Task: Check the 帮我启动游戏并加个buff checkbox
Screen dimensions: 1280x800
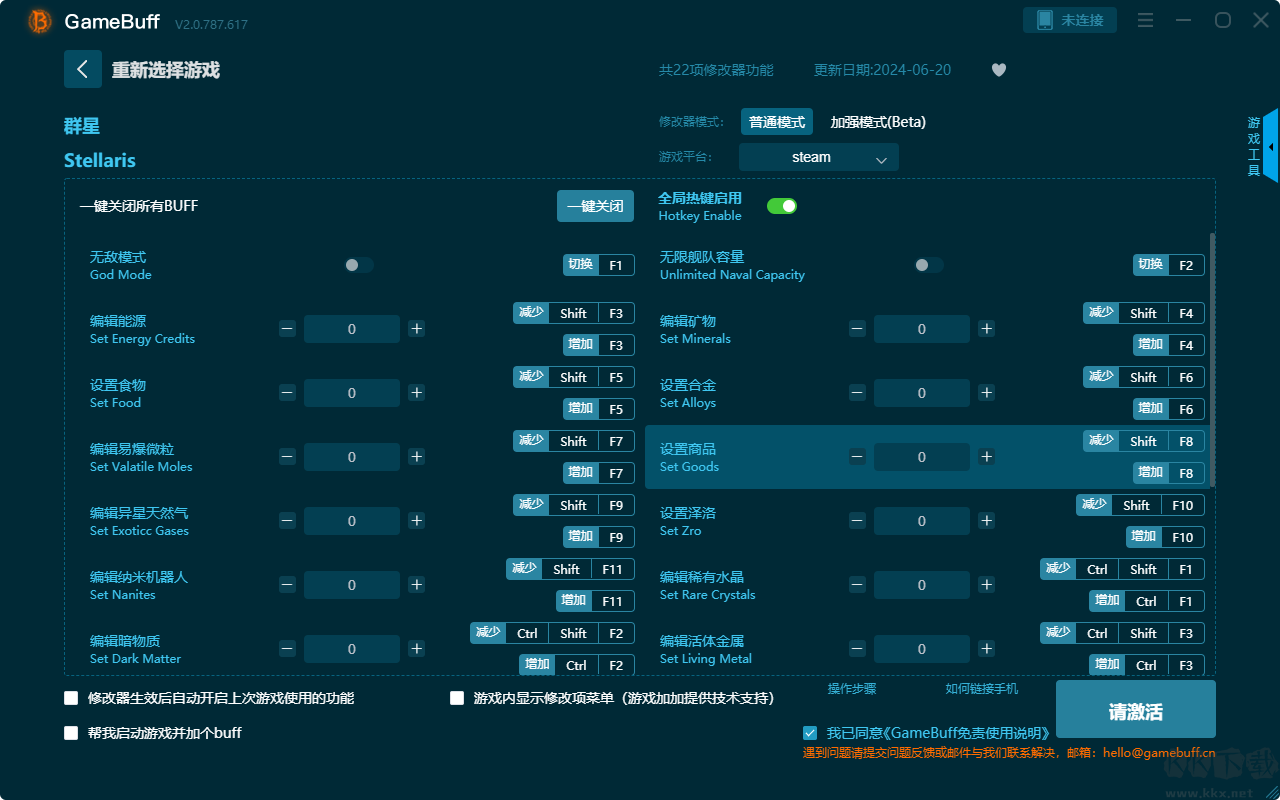Action: coord(71,733)
